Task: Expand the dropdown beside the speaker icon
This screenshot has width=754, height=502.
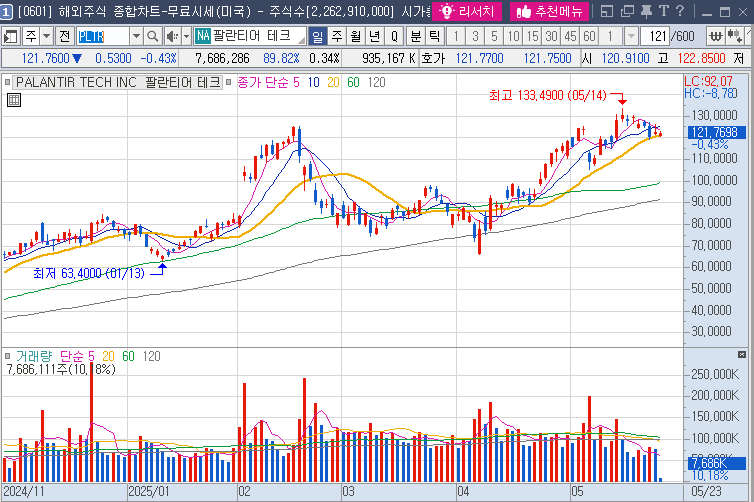Action: click(x=187, y=36)
